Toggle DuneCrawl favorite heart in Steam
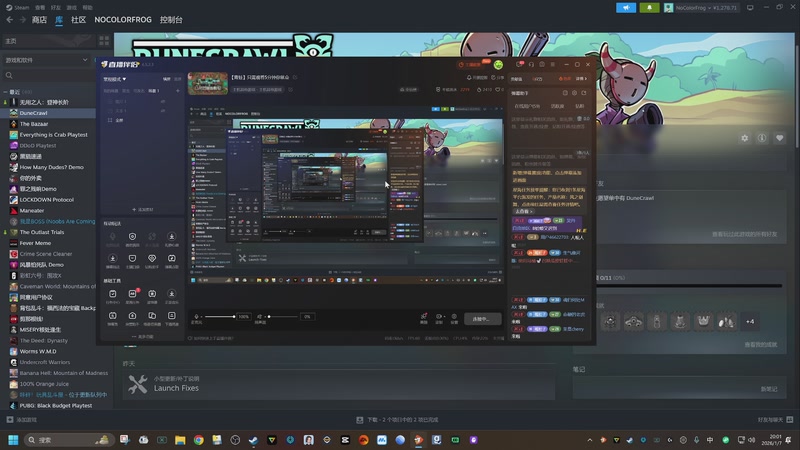Image resolution: width=800 pixels, height=450 pixels. 779,138
